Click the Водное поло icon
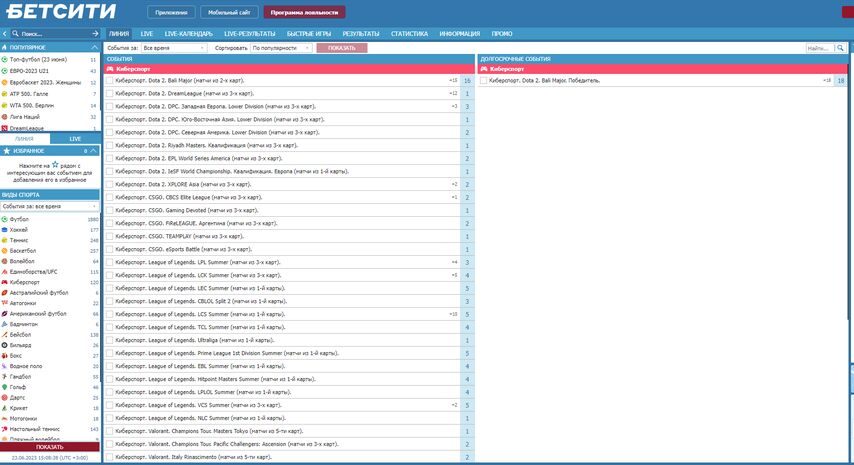Viewport: 854px width, 465px height. (x=4, y=366)
